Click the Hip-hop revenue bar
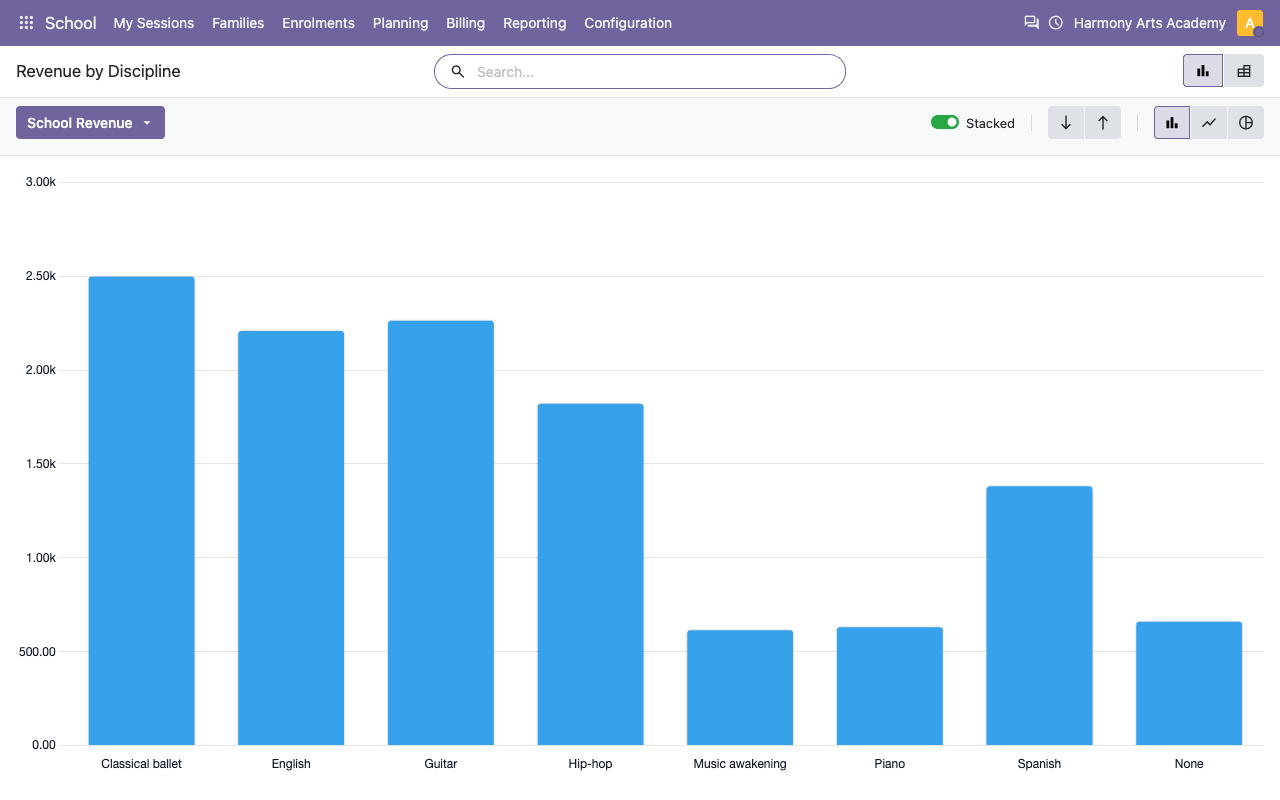 (590, 574)
